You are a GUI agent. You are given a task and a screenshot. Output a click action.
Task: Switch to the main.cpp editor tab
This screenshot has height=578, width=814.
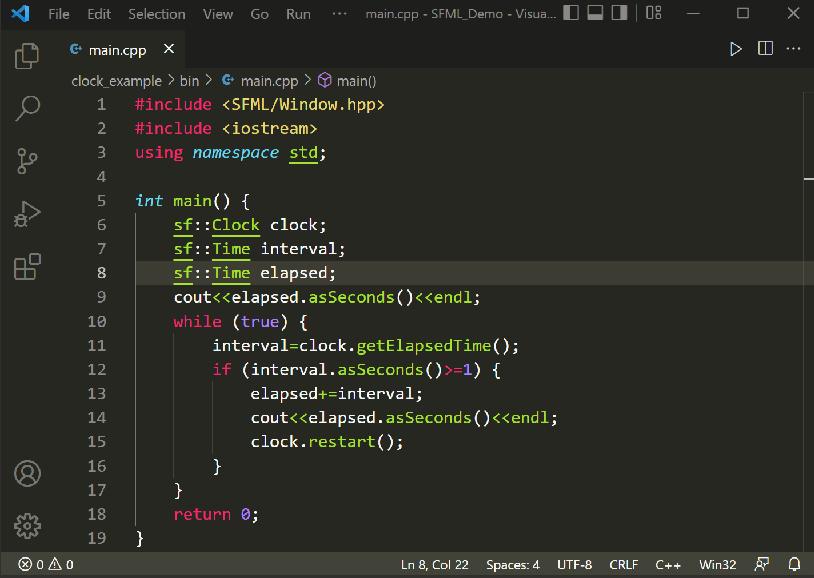(116, 48)
